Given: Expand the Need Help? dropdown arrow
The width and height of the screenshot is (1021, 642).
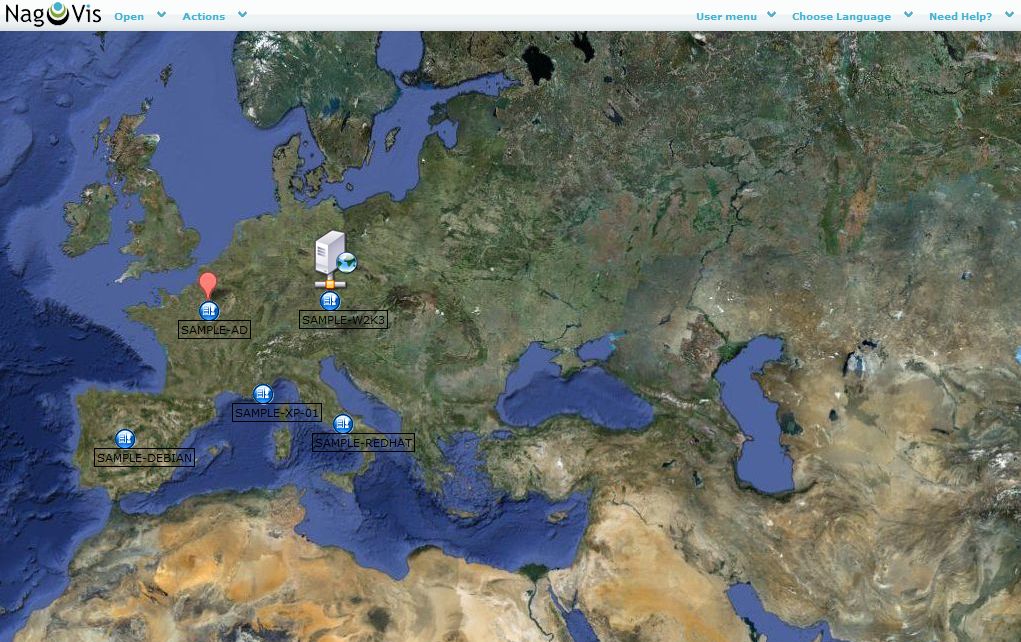Looking at the screenshot, I should point(1009,15).
